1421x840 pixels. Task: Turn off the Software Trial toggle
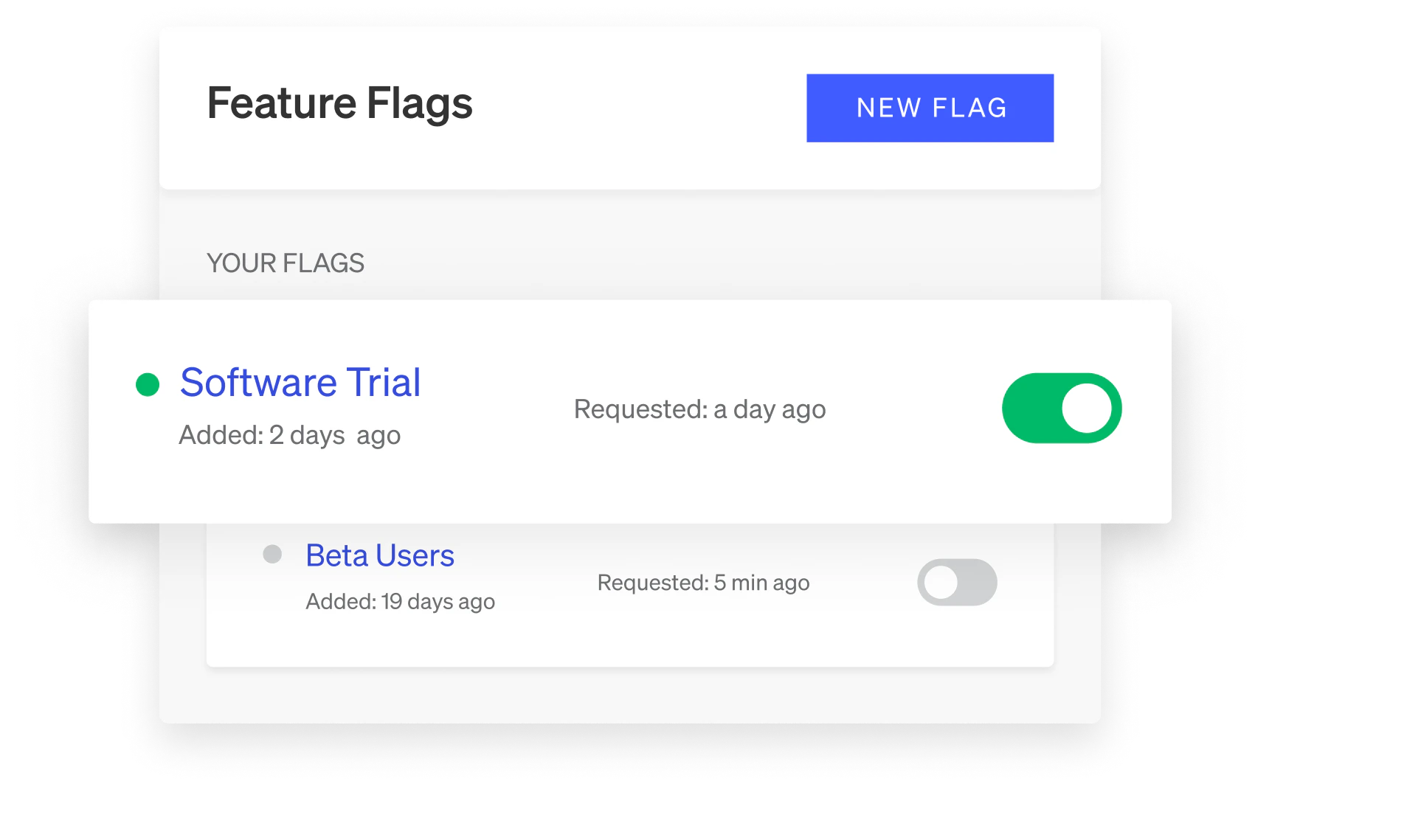click(x=1062, y=408)
